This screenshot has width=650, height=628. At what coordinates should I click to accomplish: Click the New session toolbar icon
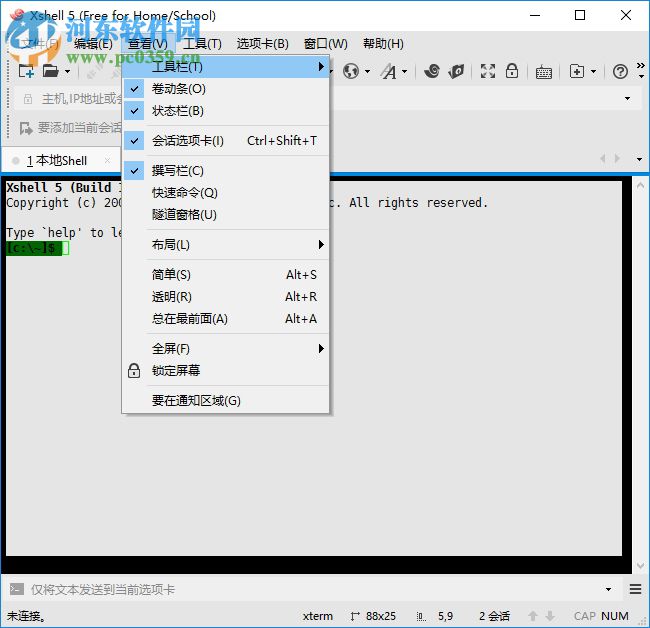coord(26,71)
